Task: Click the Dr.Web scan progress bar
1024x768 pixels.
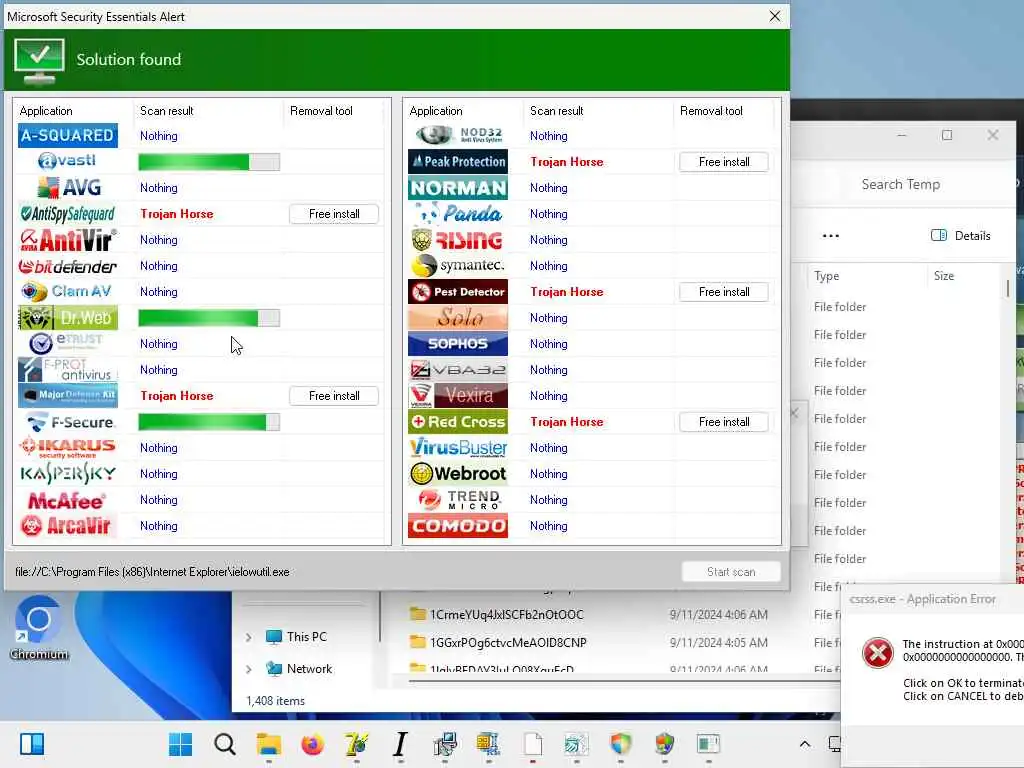Action: click(x=209, y=318)
